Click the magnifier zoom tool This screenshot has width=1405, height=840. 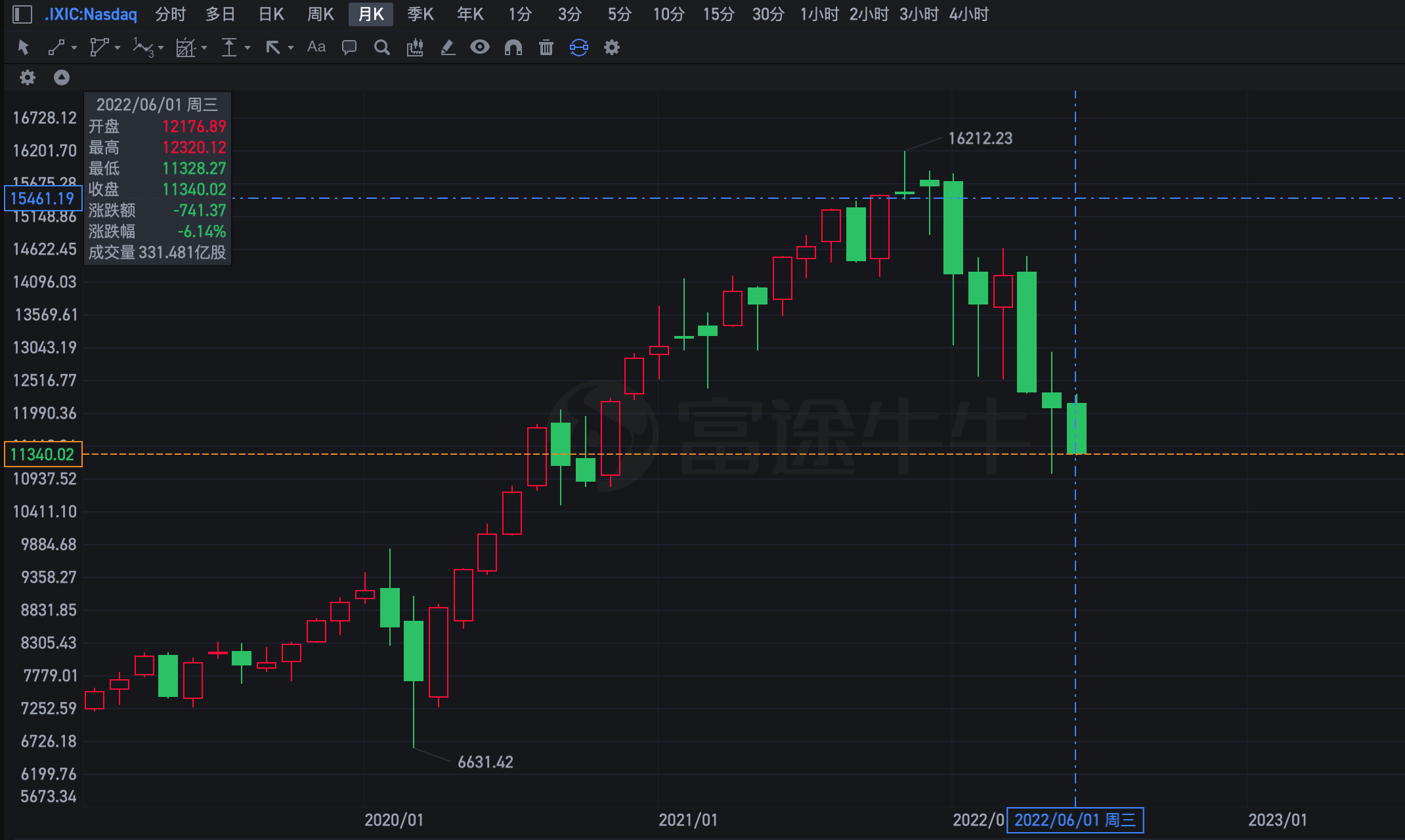pos(381,47)
